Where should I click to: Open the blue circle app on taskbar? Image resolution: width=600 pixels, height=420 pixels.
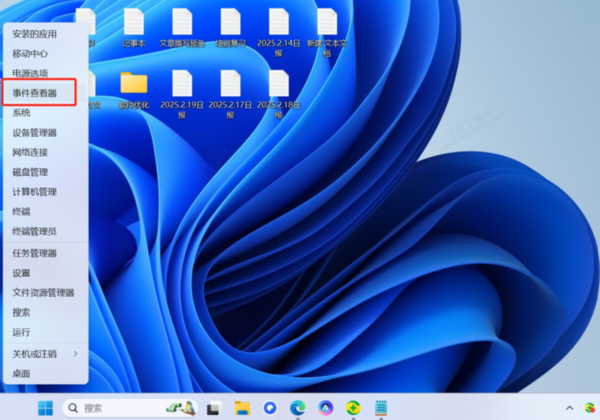[270, 408]
